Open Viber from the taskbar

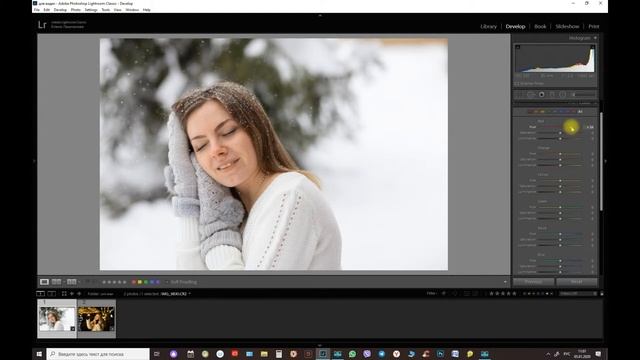[x=367, y=354]
